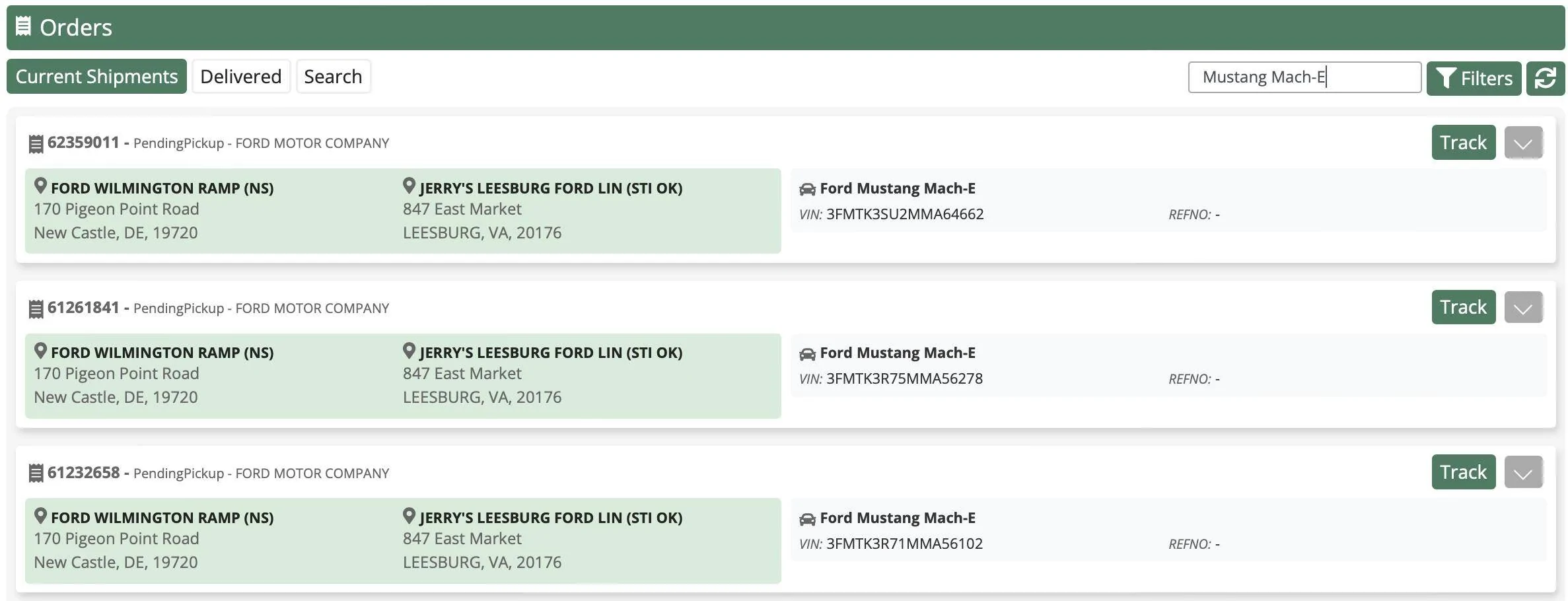
Task: Click receipt icon beside order 62359011
Action: click(36, 143)
